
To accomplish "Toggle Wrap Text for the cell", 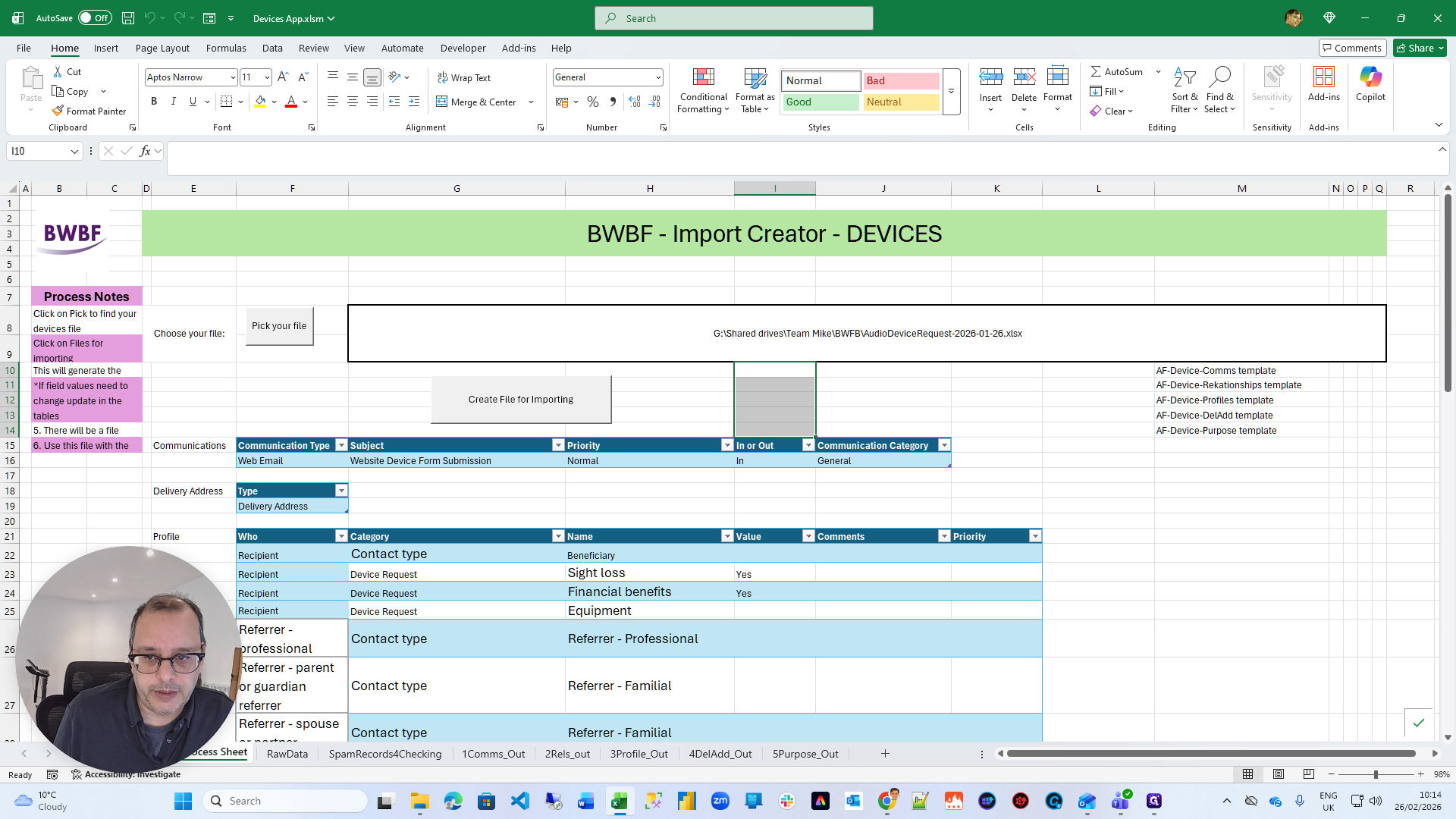I will (463, 77).
